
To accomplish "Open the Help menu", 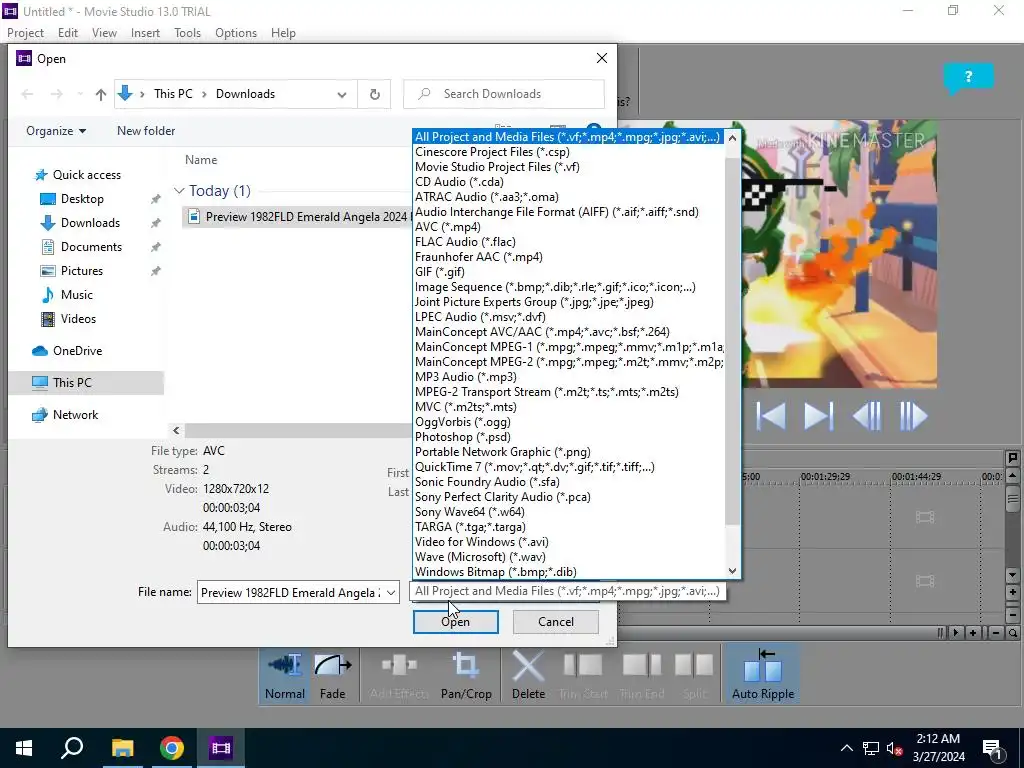I will coord(283,33).
